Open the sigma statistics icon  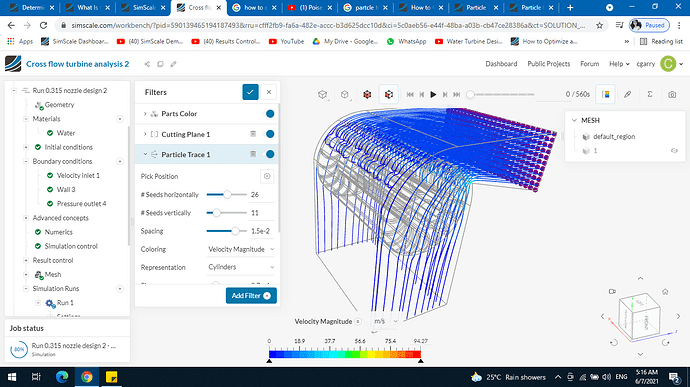[x=650, y=94]
